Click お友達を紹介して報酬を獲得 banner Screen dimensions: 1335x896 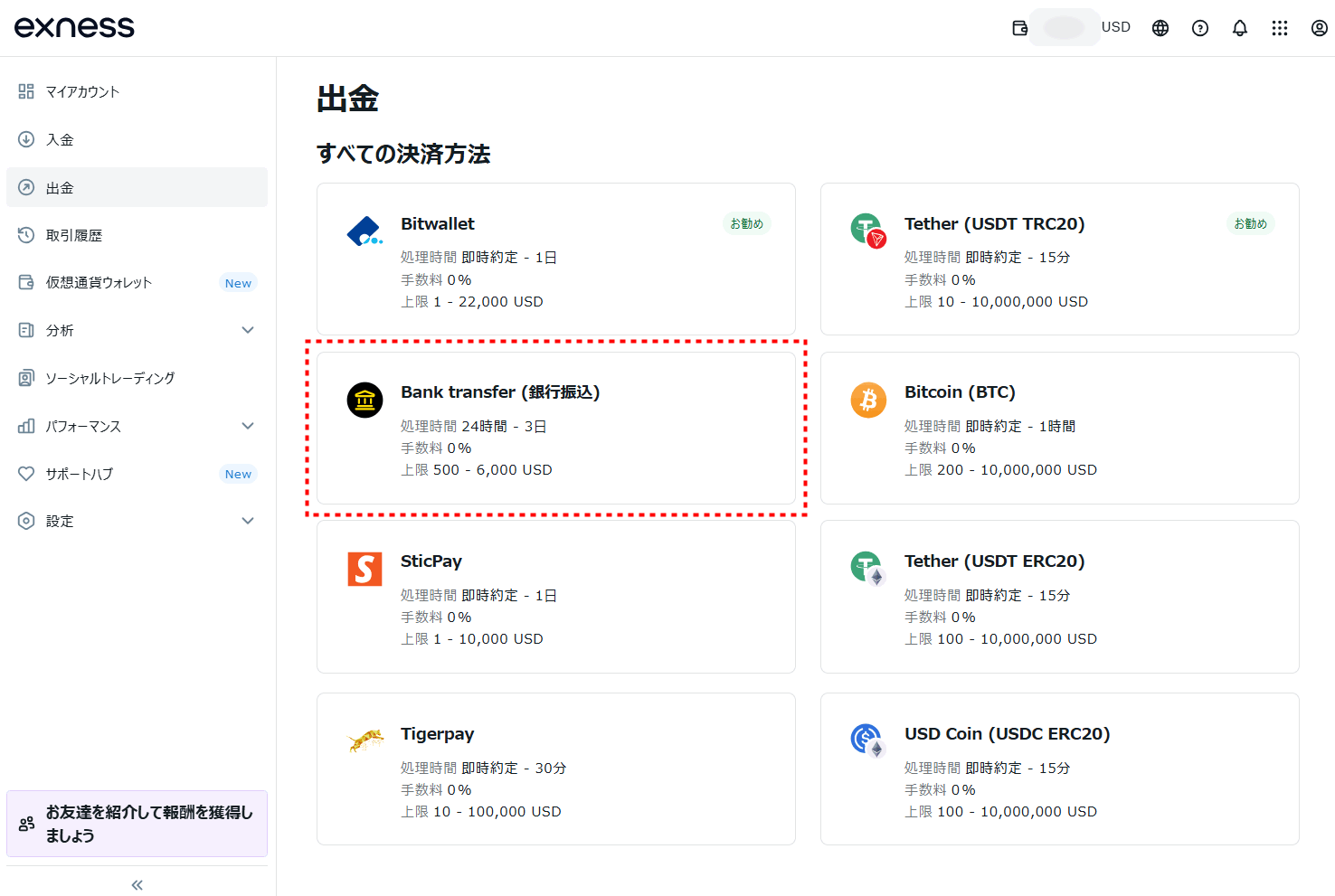137,824
